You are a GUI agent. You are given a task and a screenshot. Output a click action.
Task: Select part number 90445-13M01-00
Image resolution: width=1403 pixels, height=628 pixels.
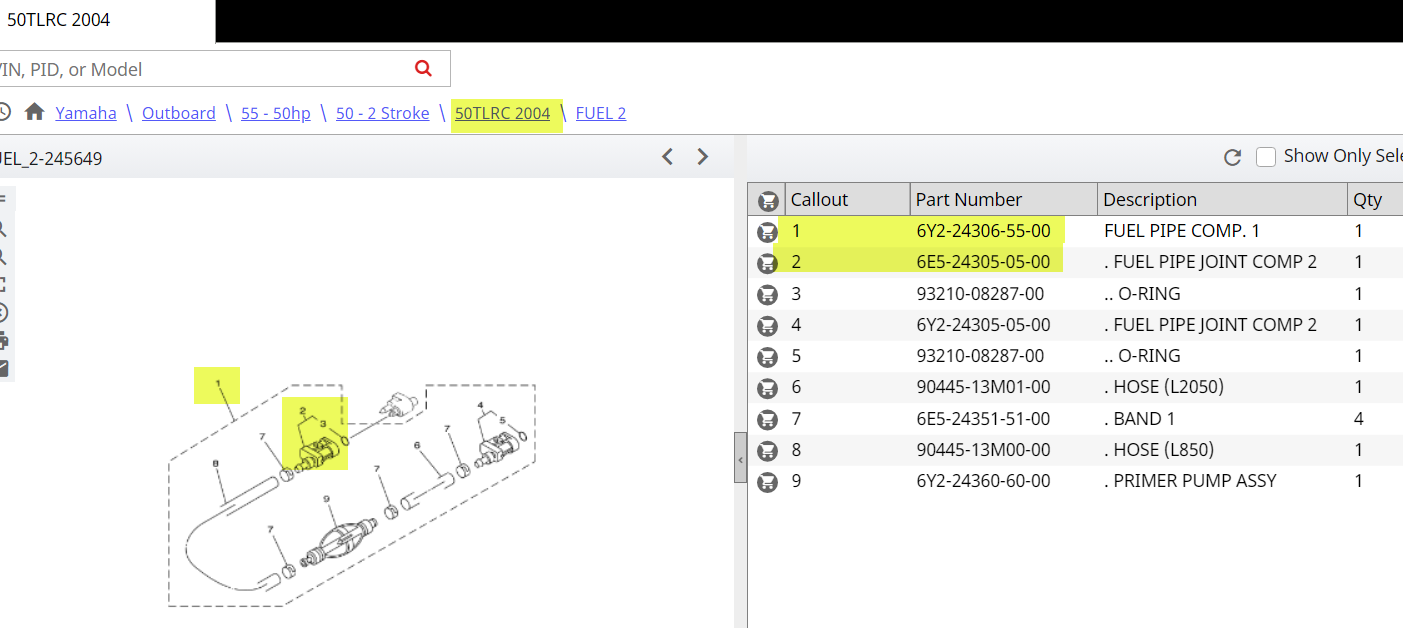click(x=983, y=387)
